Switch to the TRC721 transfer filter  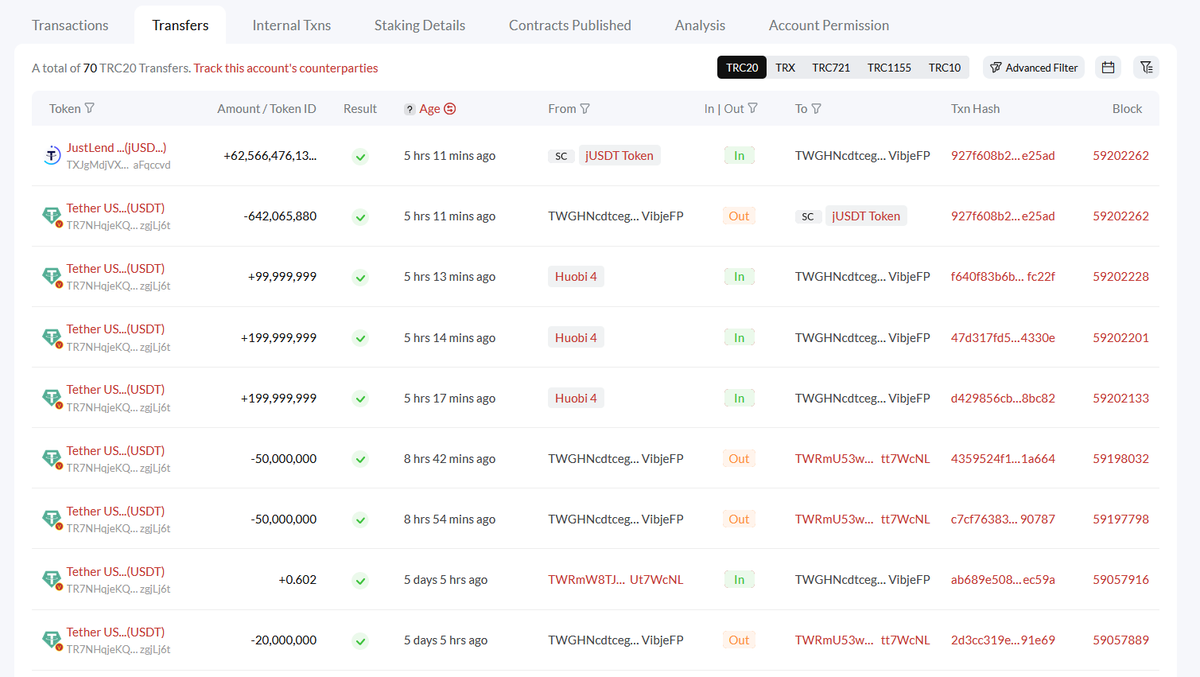(831, 67)
